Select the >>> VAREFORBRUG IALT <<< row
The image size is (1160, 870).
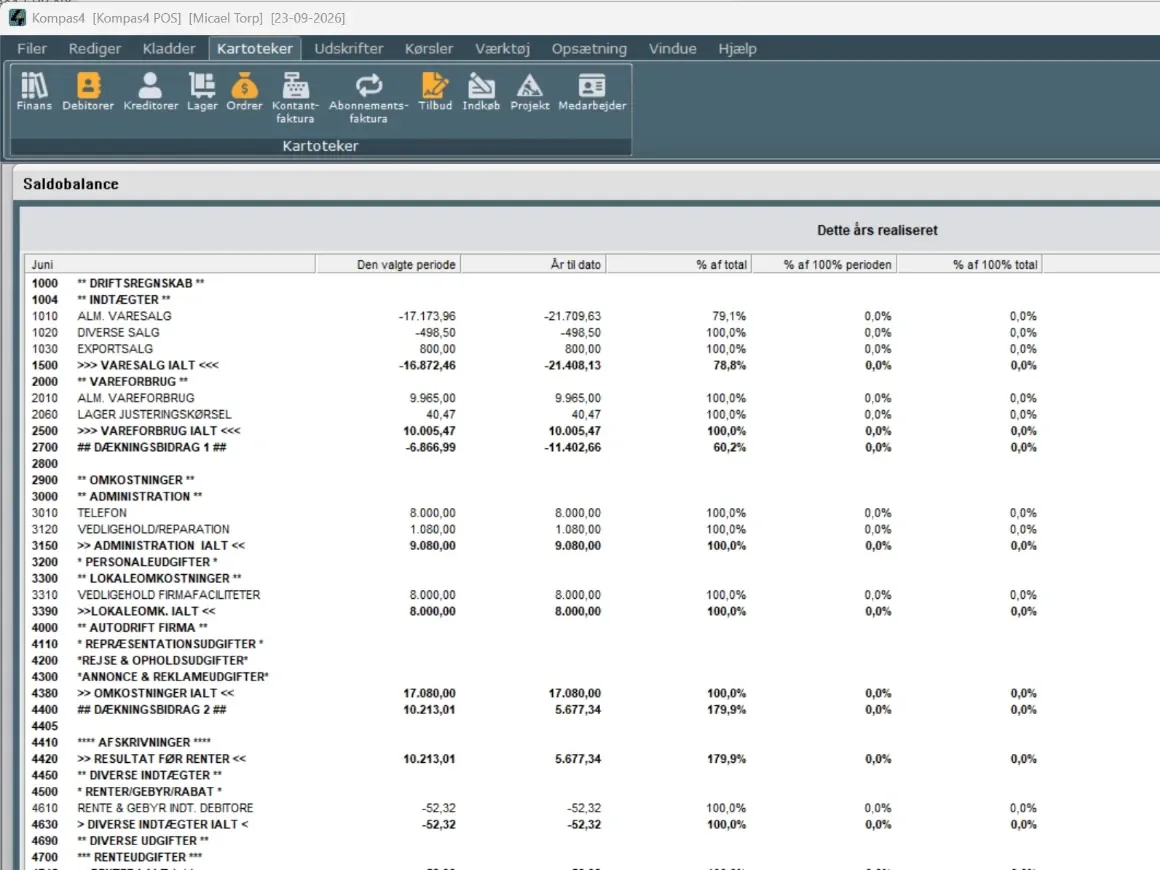(x=533, y=431)
